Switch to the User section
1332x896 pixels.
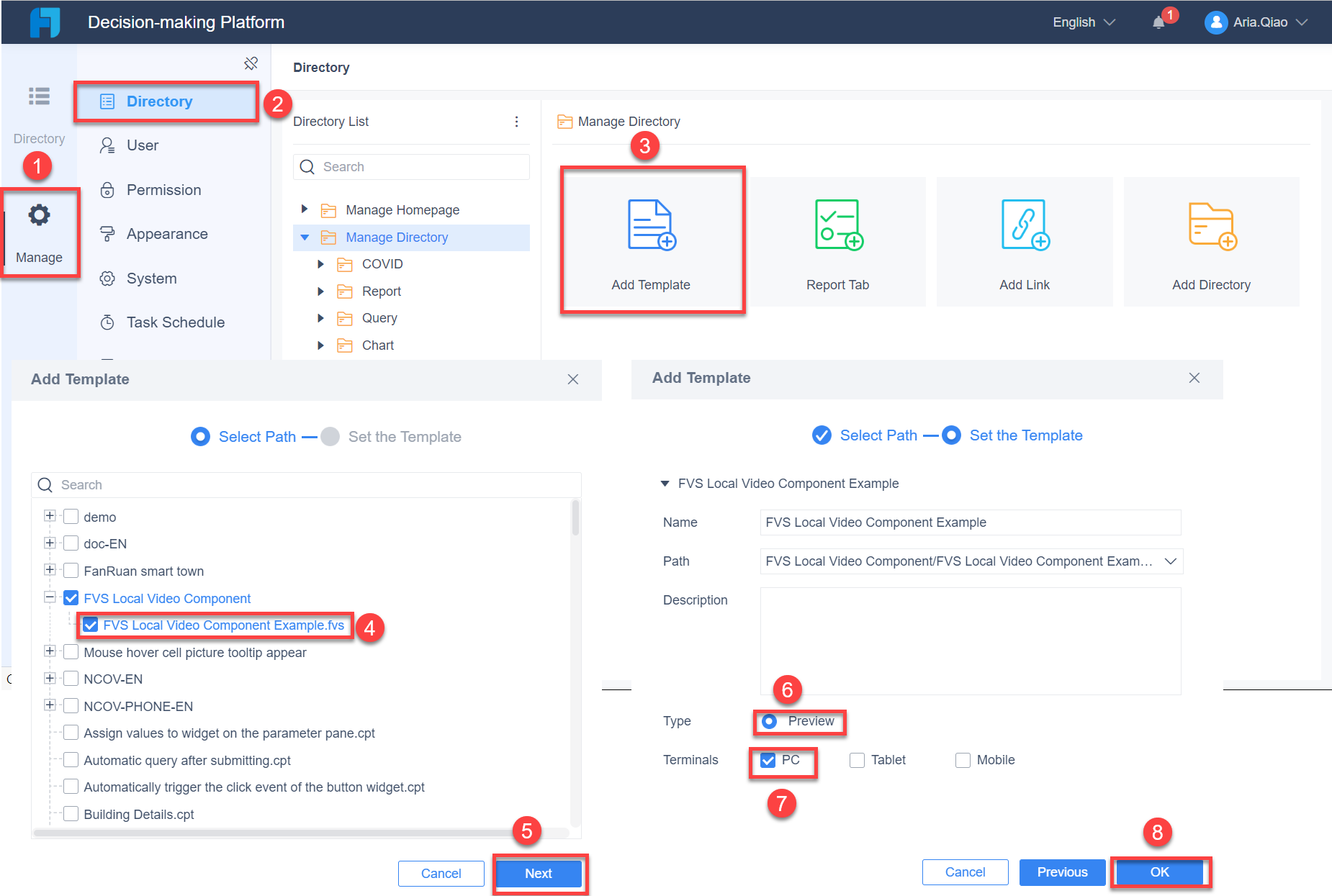tap(142, 145)
